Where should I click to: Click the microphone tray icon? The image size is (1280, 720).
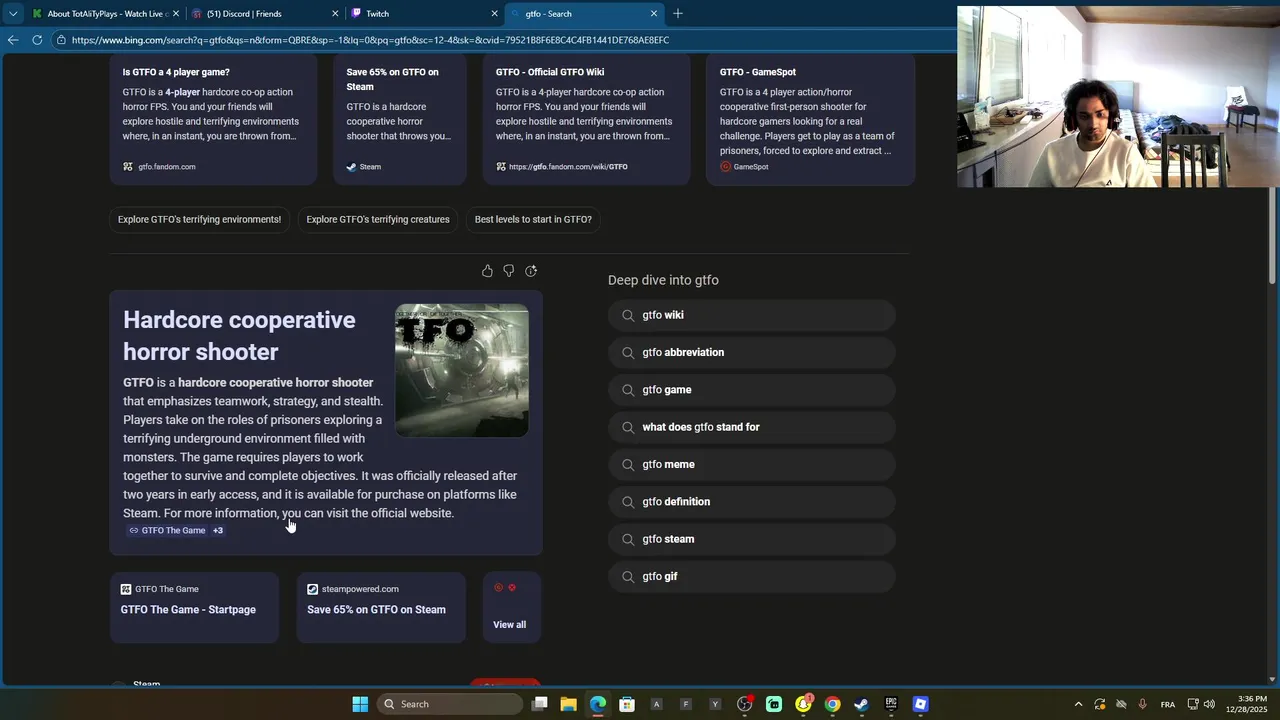(1142, 704)
